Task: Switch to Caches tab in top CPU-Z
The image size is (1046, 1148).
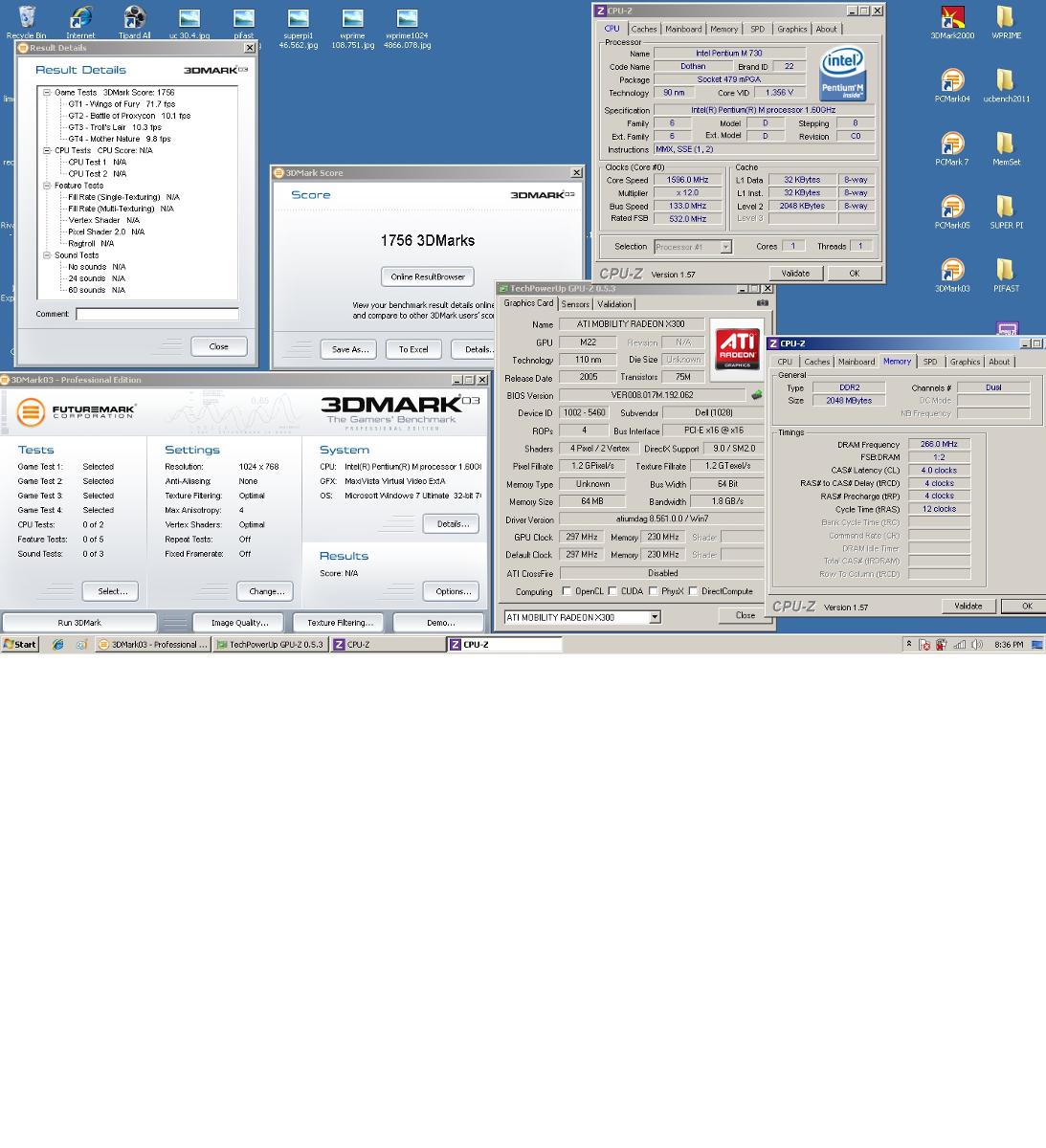Action: tap(644, 29)
